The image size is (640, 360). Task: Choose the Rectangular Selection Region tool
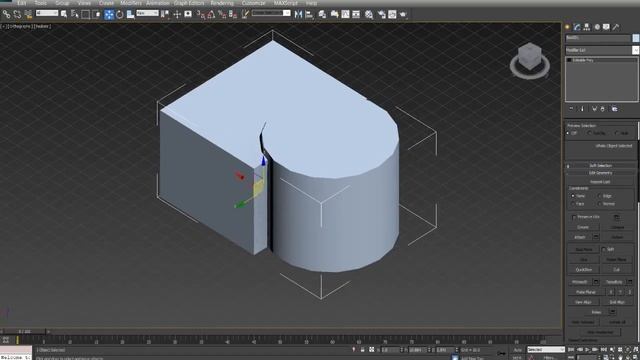(86, 14)
